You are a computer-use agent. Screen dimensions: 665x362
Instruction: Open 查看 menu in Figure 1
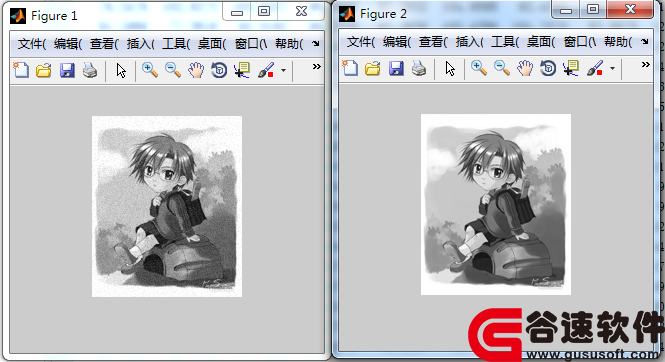pyautogui.click(x=104, y=43)
